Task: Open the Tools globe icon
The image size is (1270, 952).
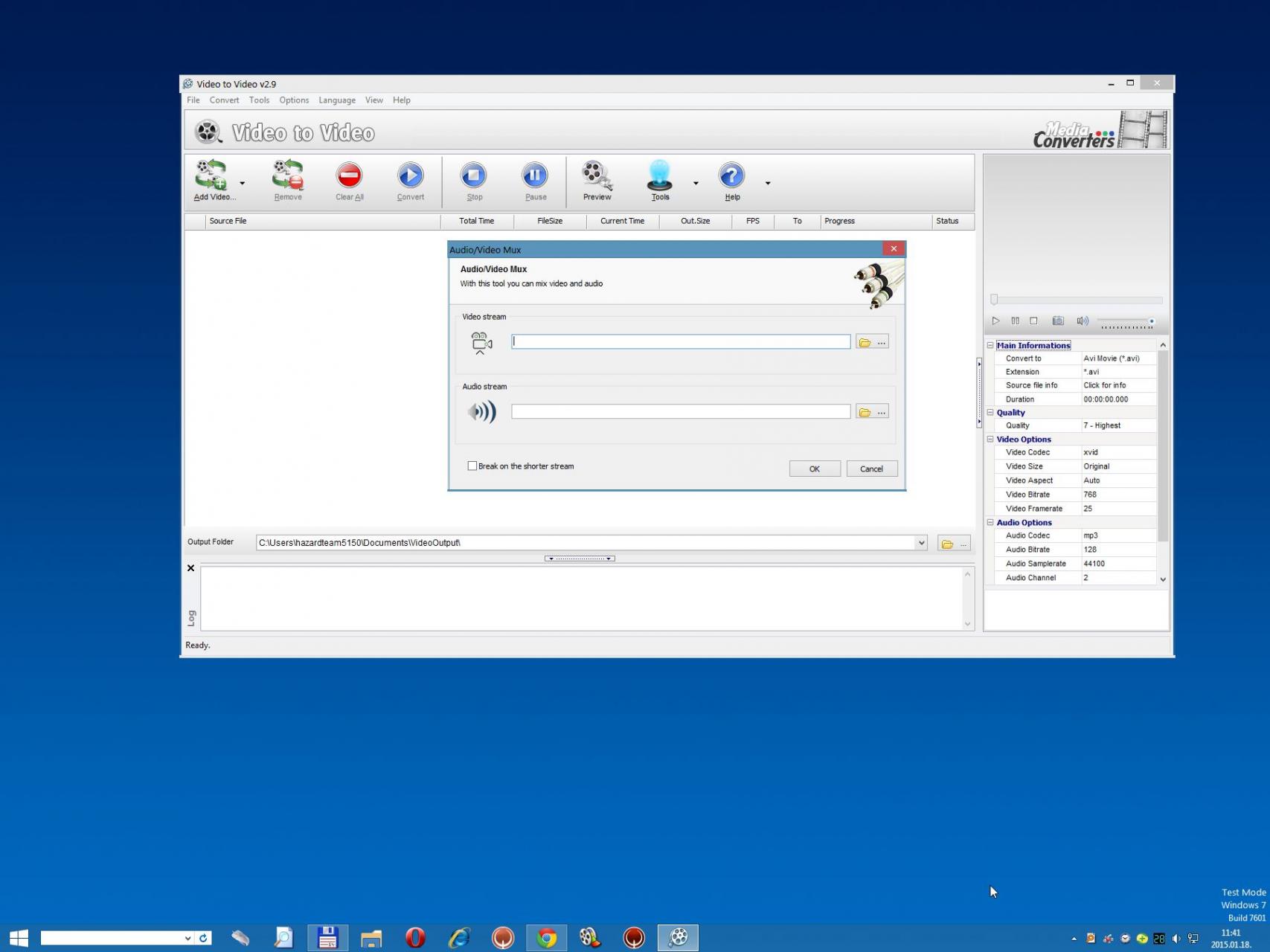Action: (x=659, y=176)
